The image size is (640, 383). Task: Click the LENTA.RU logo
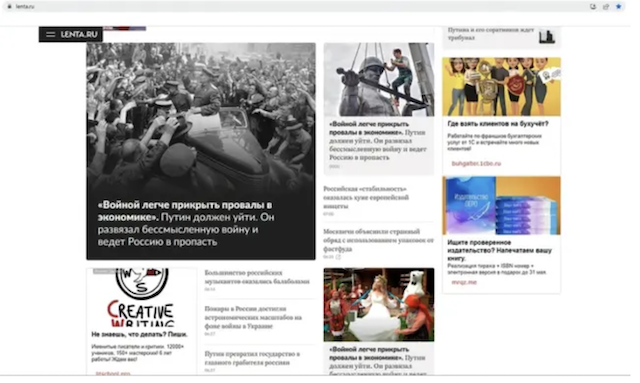pos(79,35)
